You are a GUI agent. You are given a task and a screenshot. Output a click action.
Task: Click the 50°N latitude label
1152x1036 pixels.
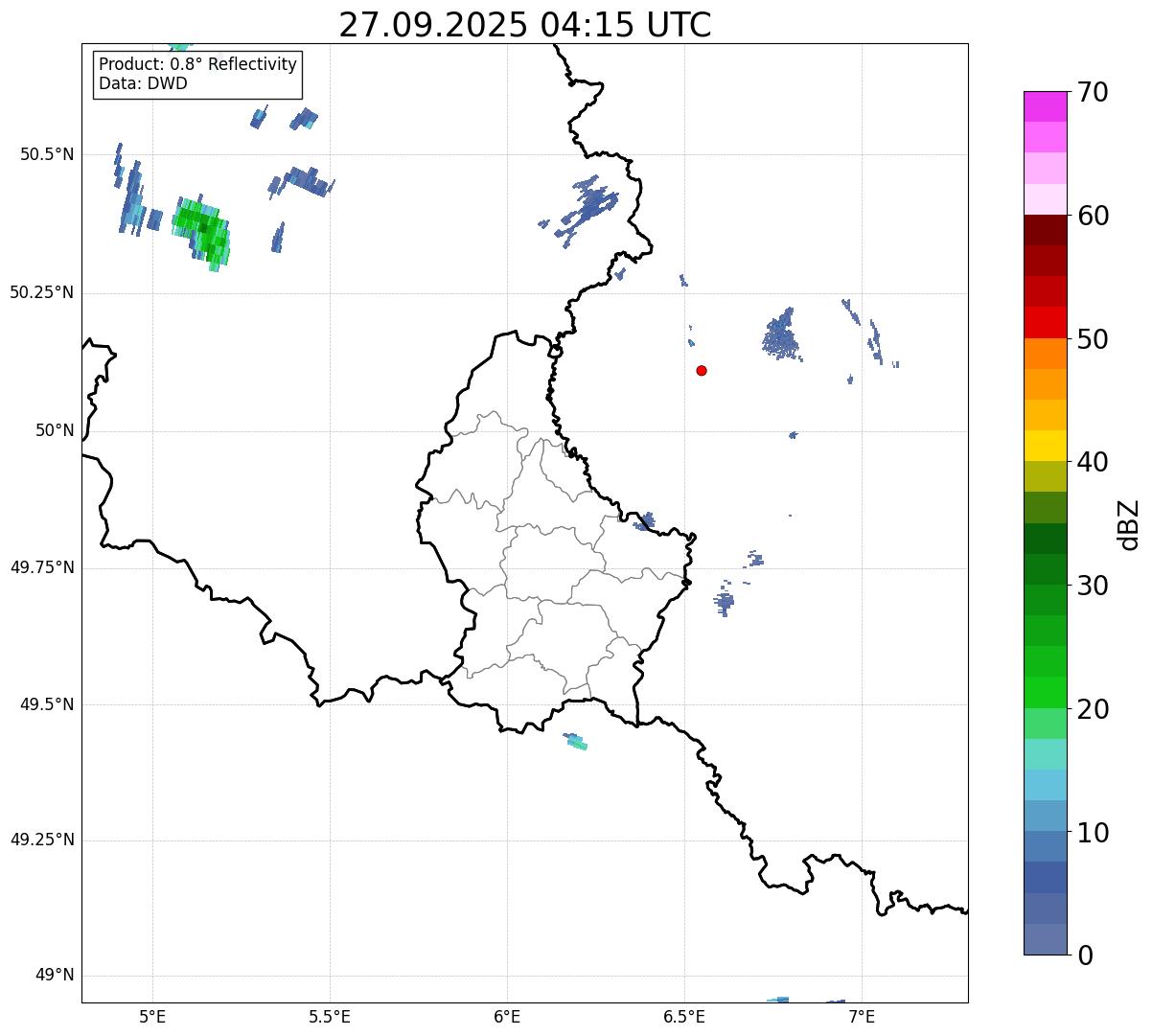click(x=55, y=430)
